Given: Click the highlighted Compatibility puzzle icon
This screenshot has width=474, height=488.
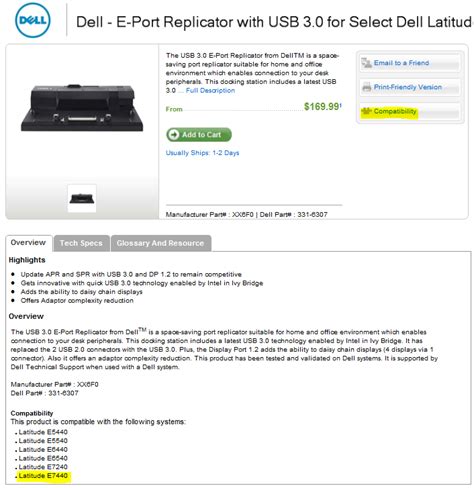Looking at the screenshot, I should coord(367,111).
